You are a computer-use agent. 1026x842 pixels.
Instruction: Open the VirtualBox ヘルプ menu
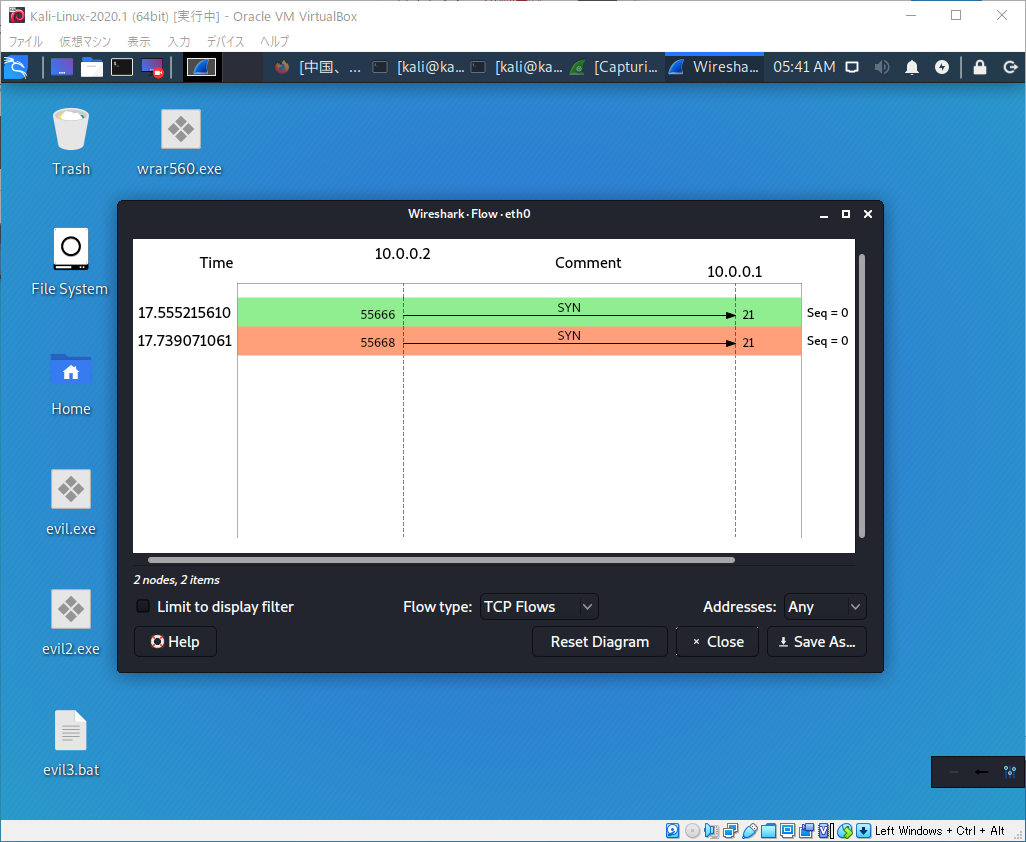[x=274, y=41]
